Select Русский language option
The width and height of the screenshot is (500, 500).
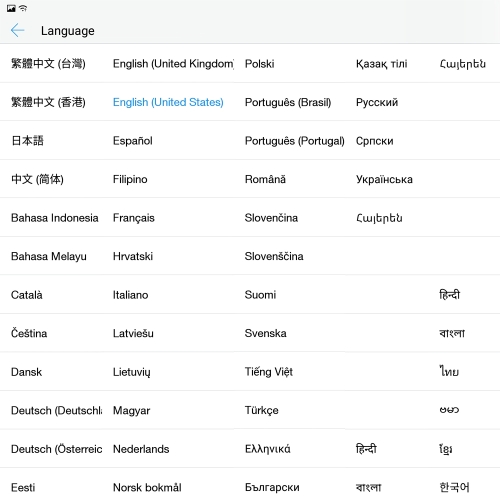coord(377,102)
